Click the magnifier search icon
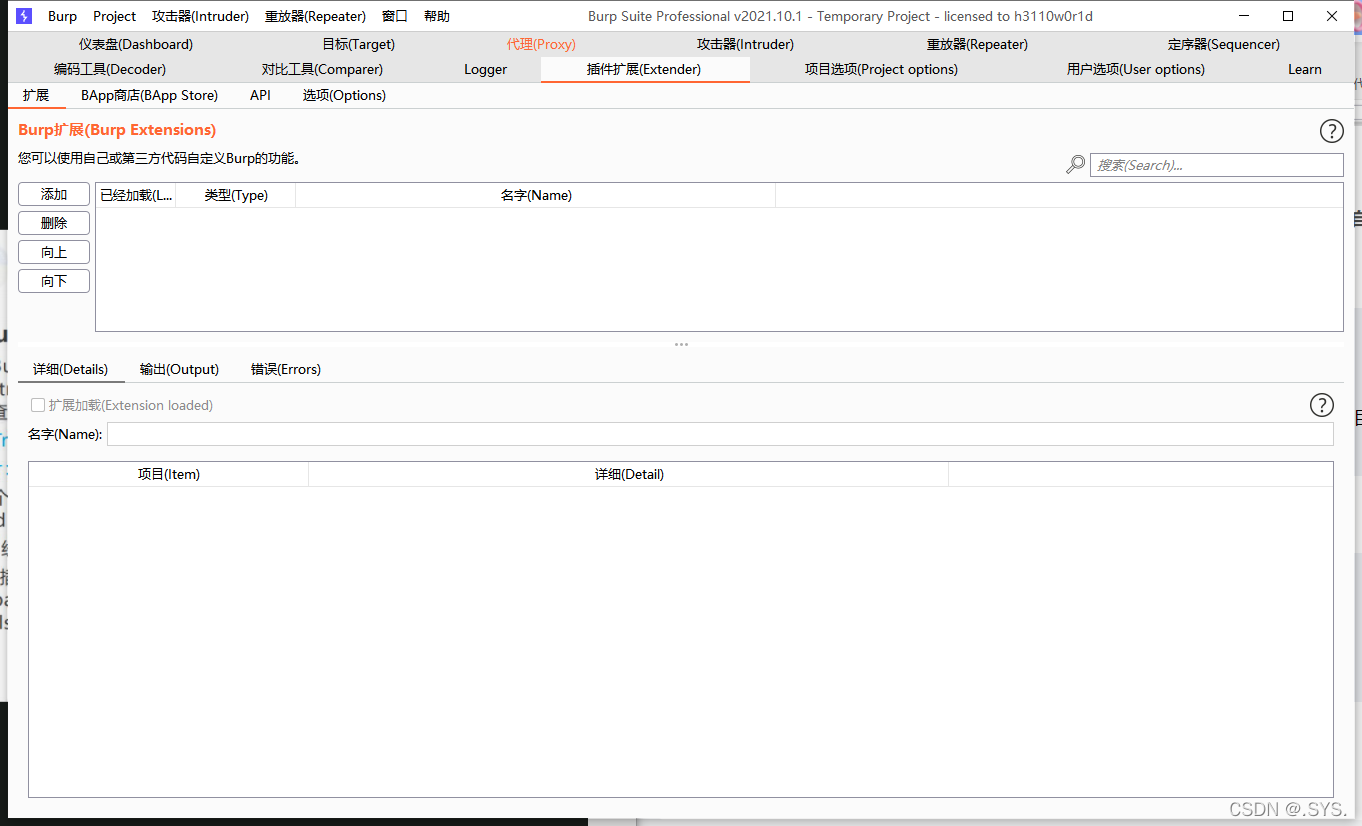Viewport: 1362px width, 826px height. 1075,165
